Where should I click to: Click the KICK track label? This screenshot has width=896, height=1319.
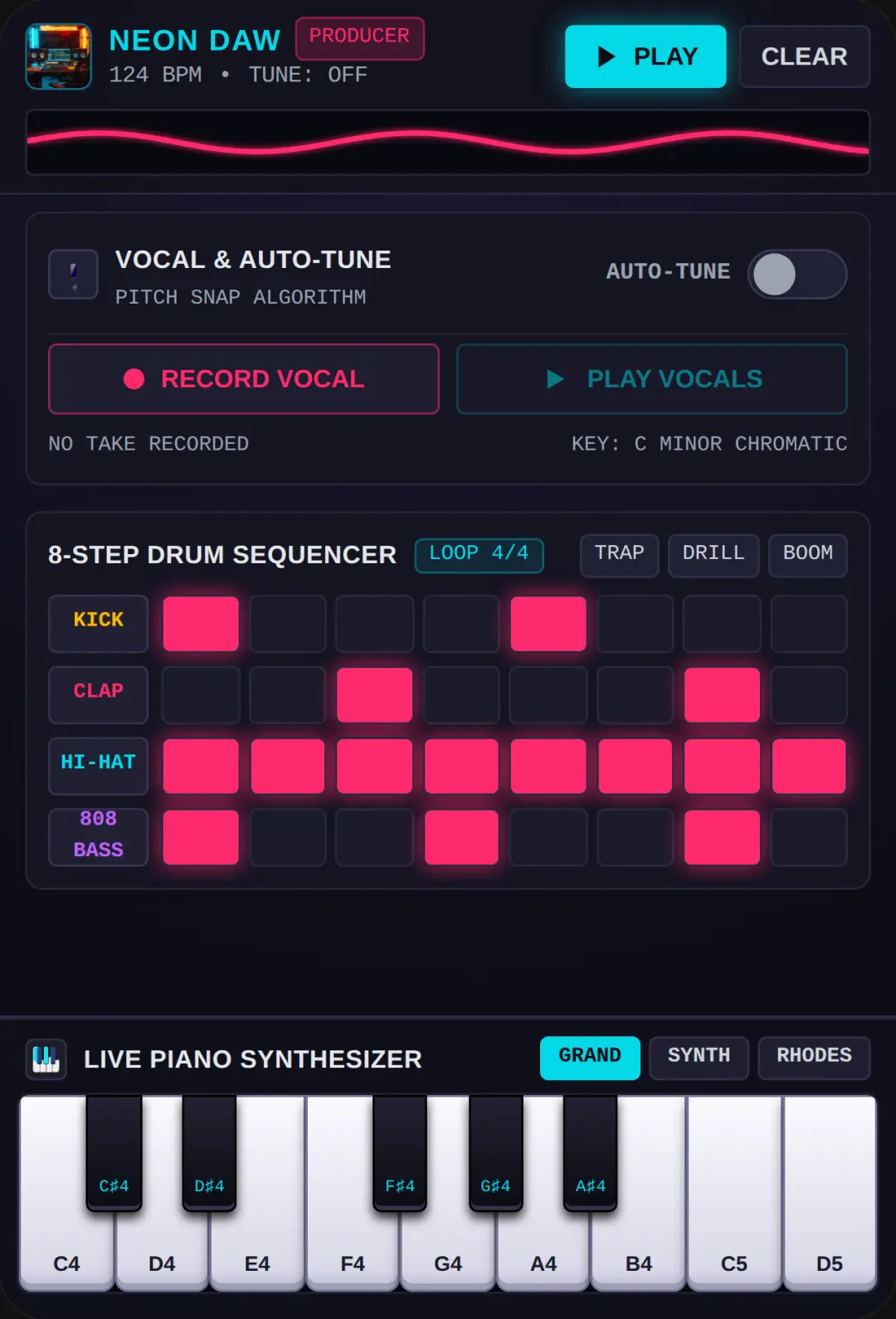pos(98,624)
